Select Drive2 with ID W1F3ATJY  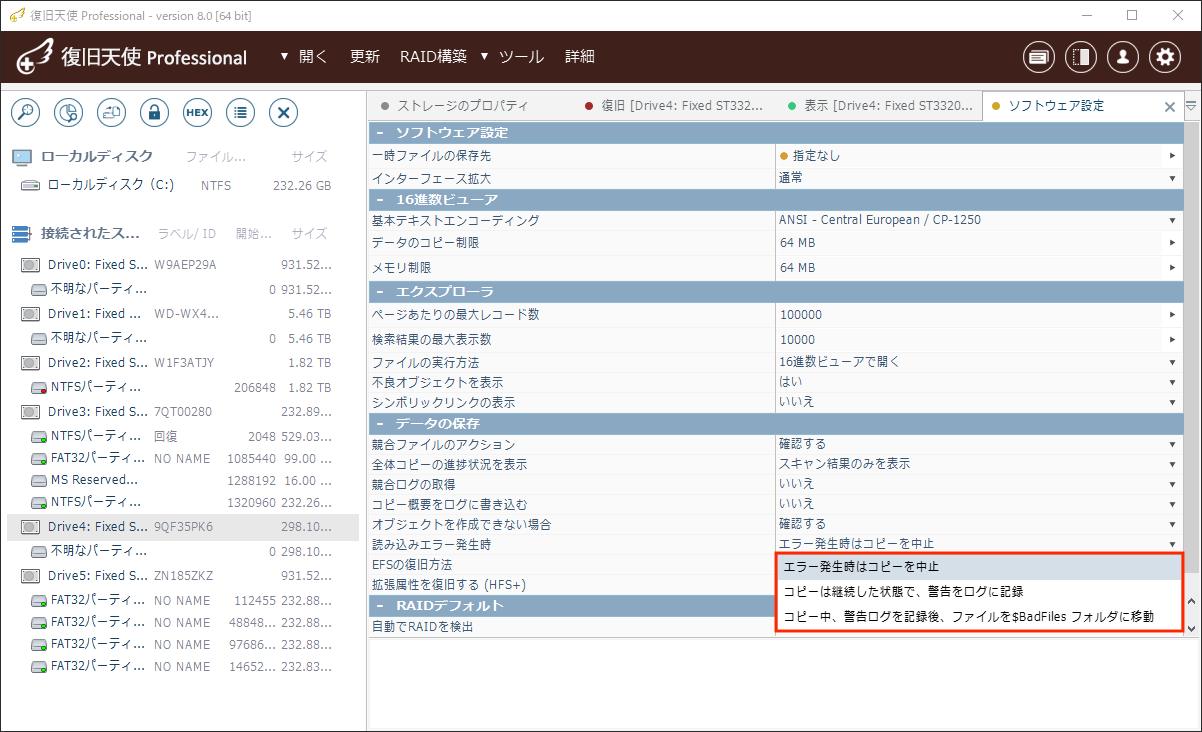tap(183, 363)
